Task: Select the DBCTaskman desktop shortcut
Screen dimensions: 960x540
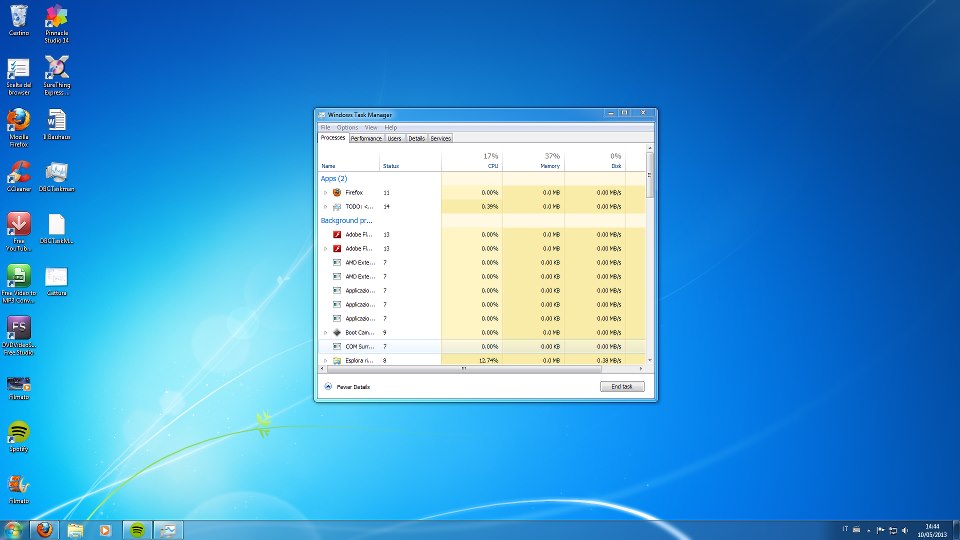Action: pyautogui.click(x=56, y=176)
